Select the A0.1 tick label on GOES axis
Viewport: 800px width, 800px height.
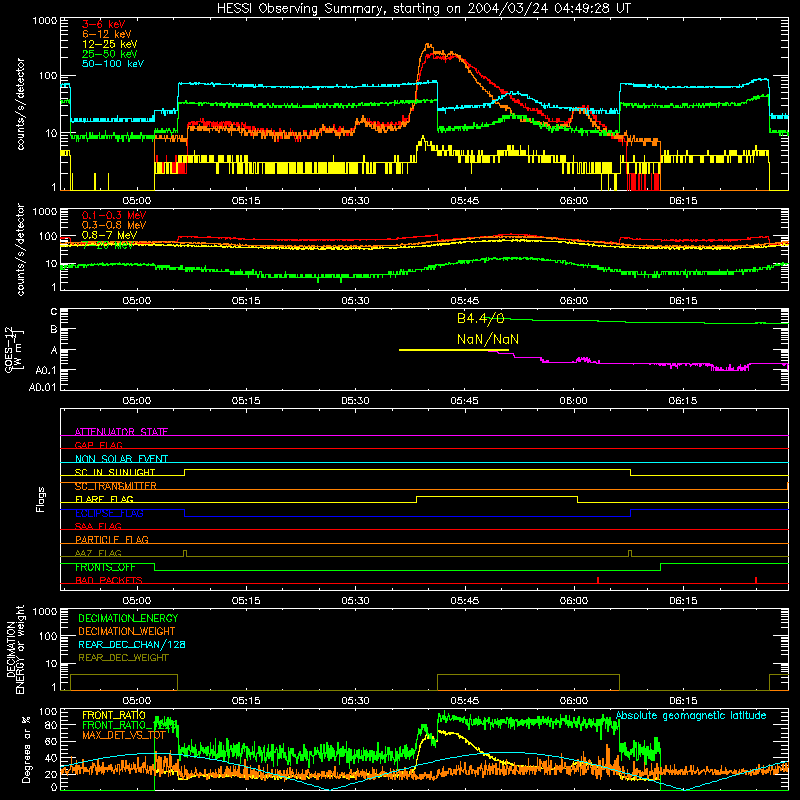click(46, 371)
